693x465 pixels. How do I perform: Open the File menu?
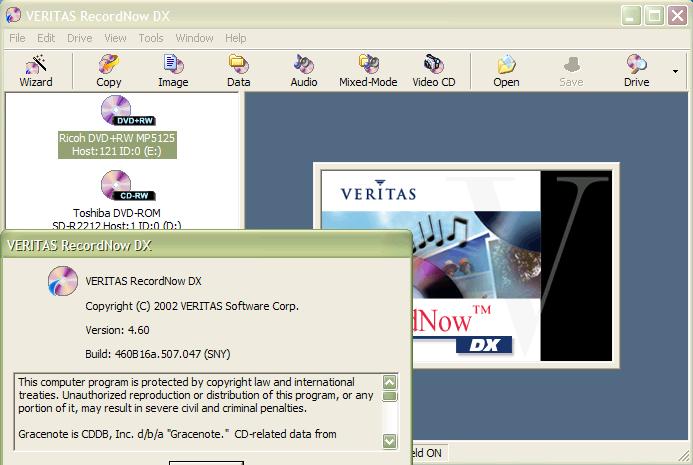click(17, 38)
